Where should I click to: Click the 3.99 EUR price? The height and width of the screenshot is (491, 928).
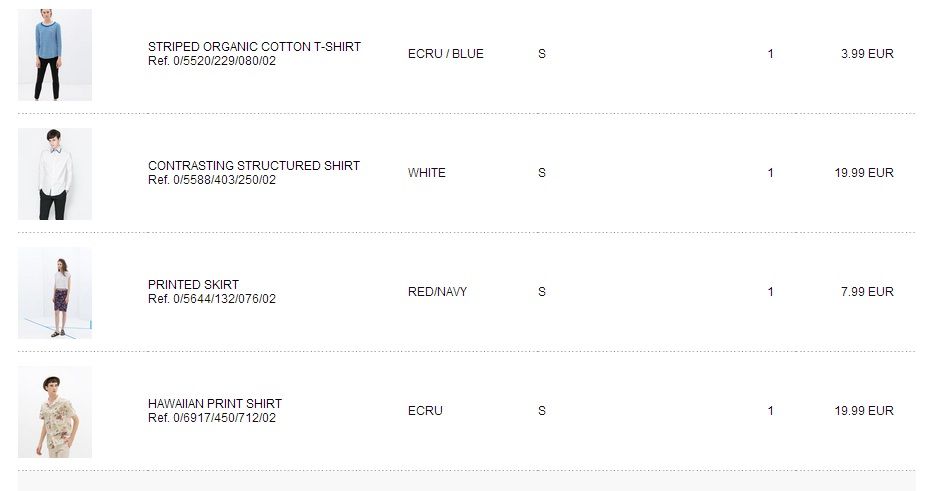click(867, 54)
